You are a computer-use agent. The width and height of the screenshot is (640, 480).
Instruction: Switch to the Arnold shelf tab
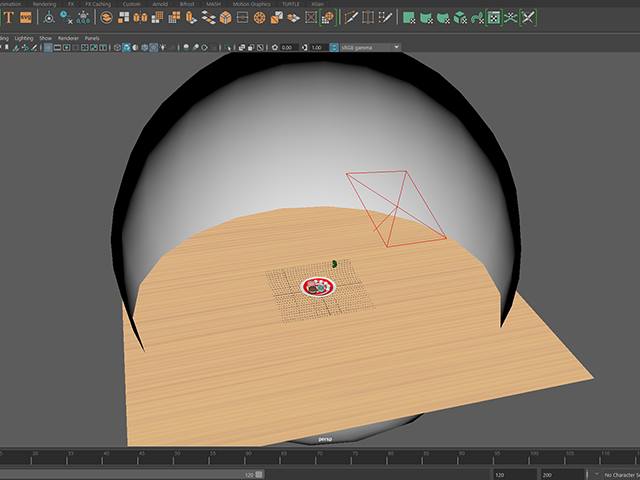point(160,4)
